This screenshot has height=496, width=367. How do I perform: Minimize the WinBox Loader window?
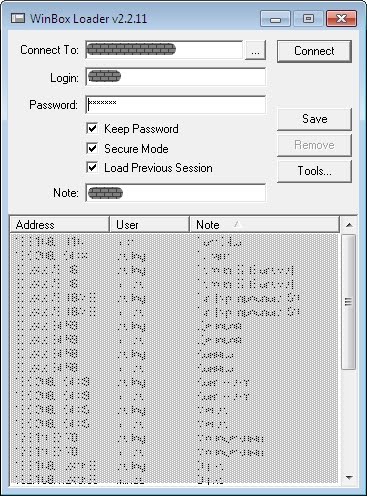275,19
